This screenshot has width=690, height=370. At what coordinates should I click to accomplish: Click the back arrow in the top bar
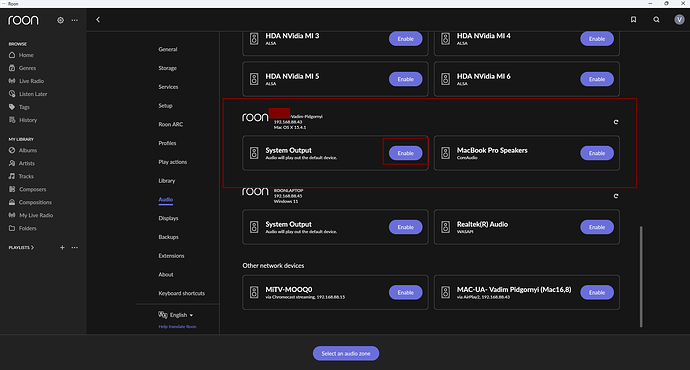98,20
